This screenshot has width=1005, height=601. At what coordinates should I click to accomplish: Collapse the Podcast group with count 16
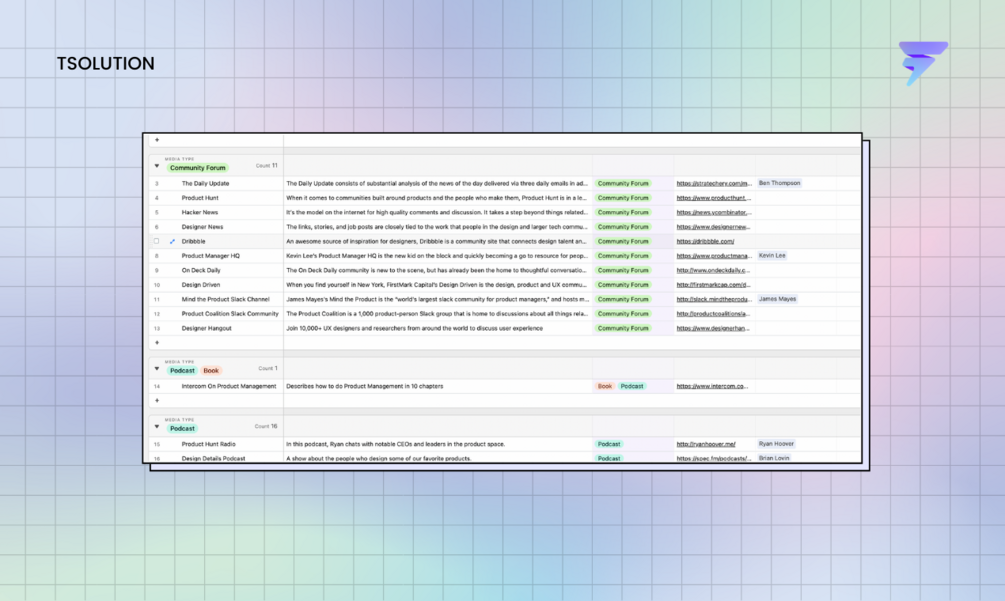156,426
